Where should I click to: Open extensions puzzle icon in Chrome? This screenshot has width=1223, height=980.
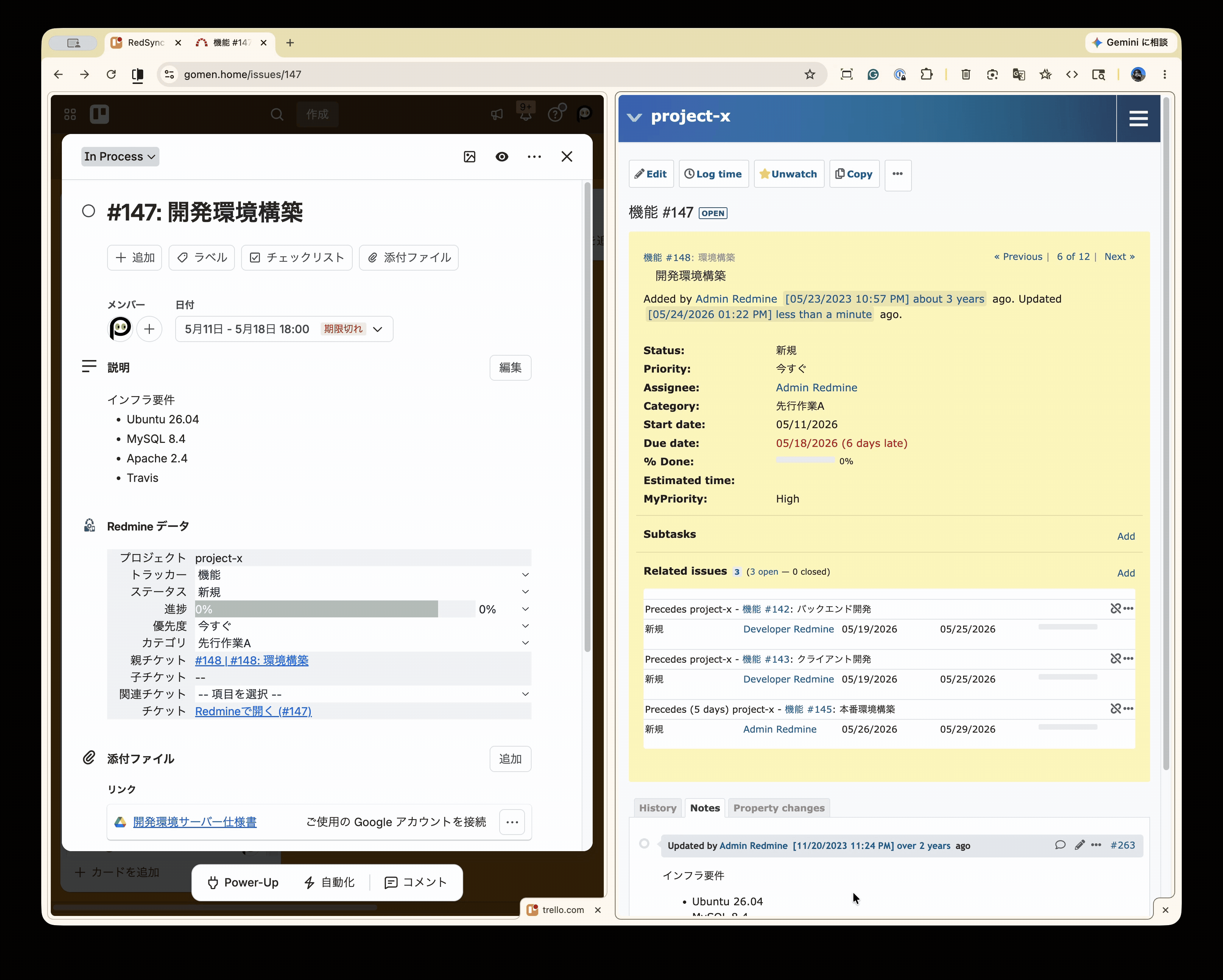point(926,74)
